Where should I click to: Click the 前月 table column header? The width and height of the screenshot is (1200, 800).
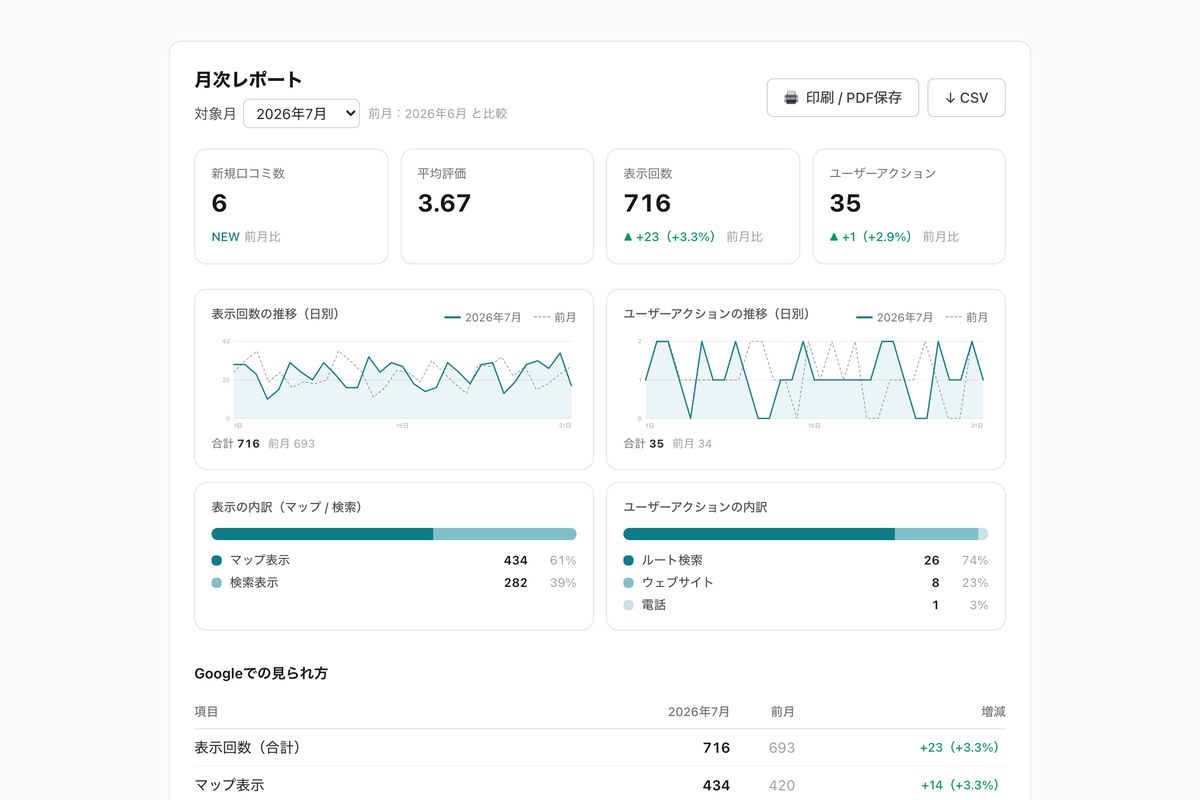(782, 711)
